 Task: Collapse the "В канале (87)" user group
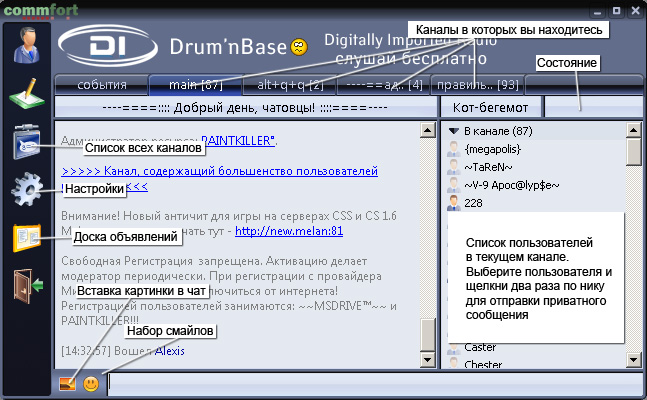point(454,131)
